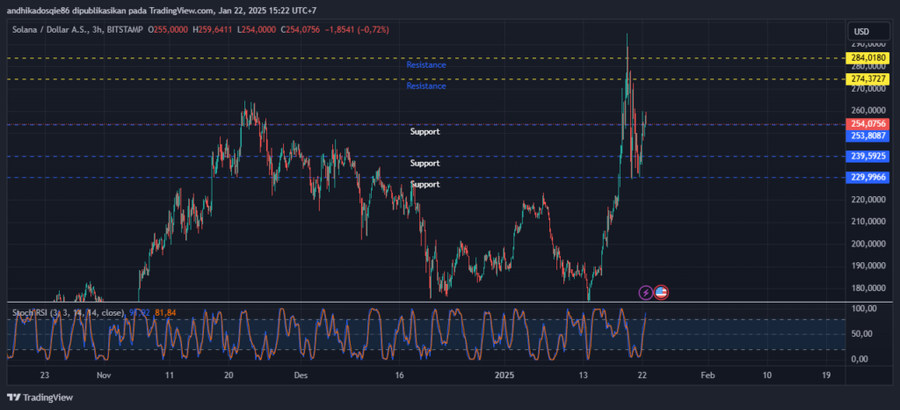The image size is (900, 410).
Task: Click the 50,00 Stoch RSI scale label
Action: 862,334
